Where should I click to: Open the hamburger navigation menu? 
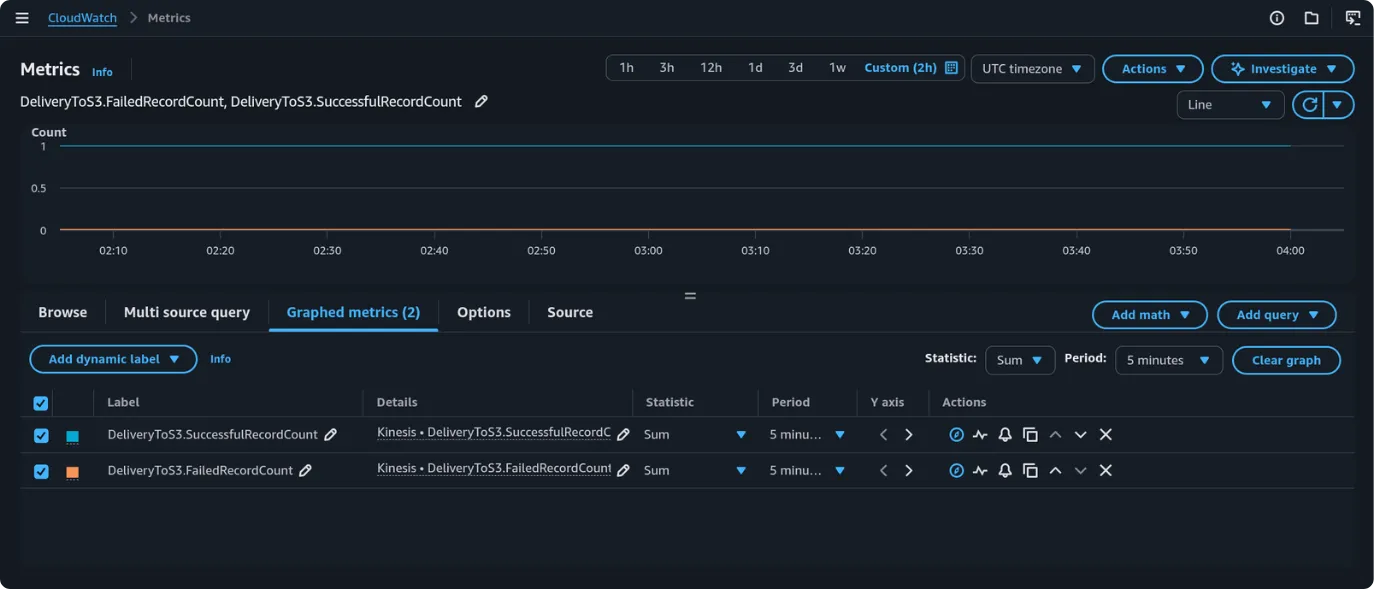pos(22,18)
